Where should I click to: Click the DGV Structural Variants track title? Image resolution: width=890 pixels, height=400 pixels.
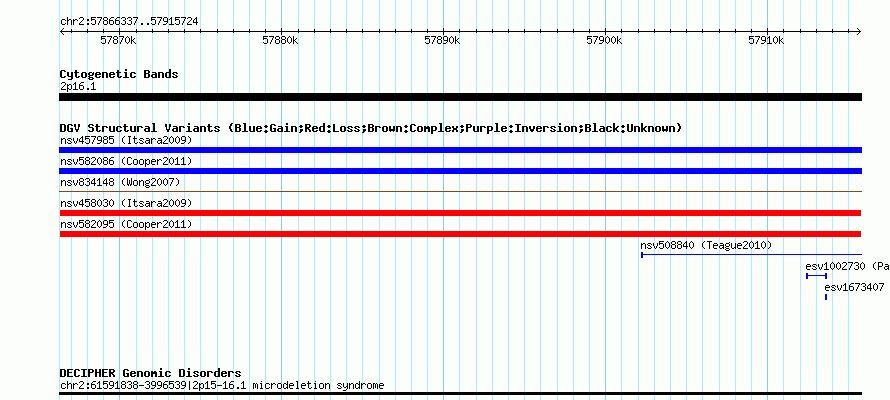click(x=370, y=128)
